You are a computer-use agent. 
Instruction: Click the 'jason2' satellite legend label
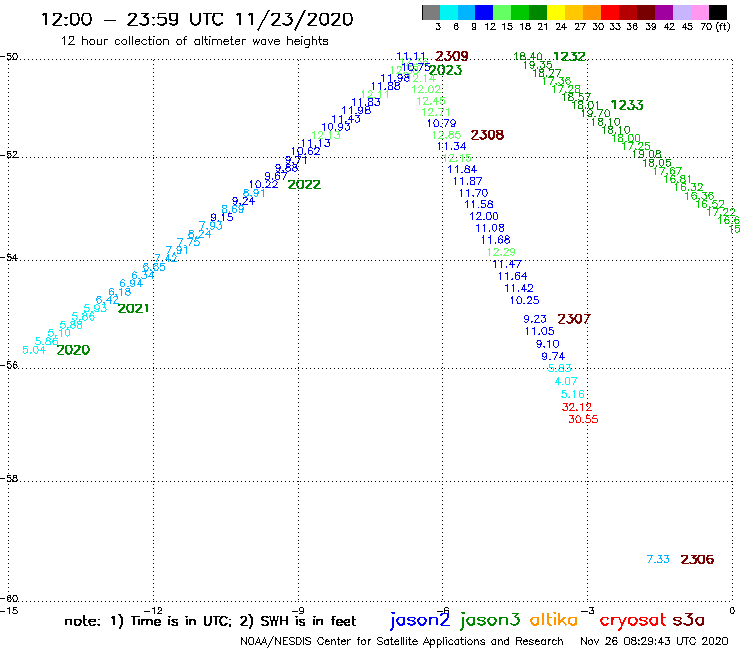pos(420,620)
